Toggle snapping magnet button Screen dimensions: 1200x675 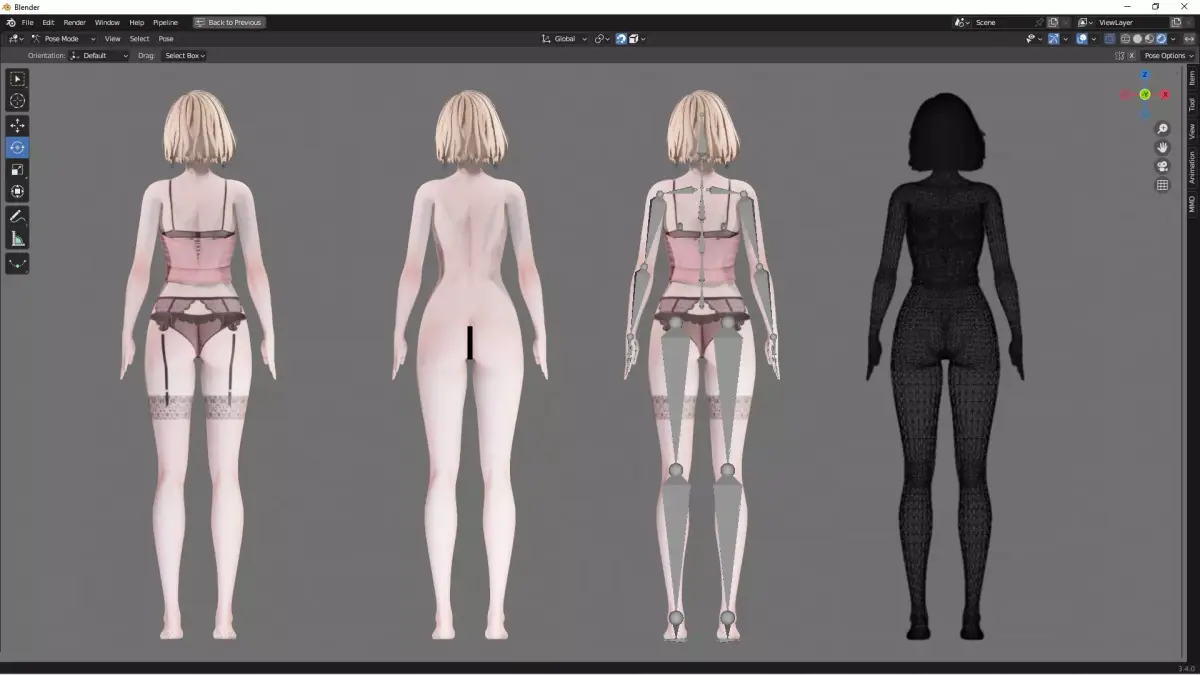(x=620, y=39)
